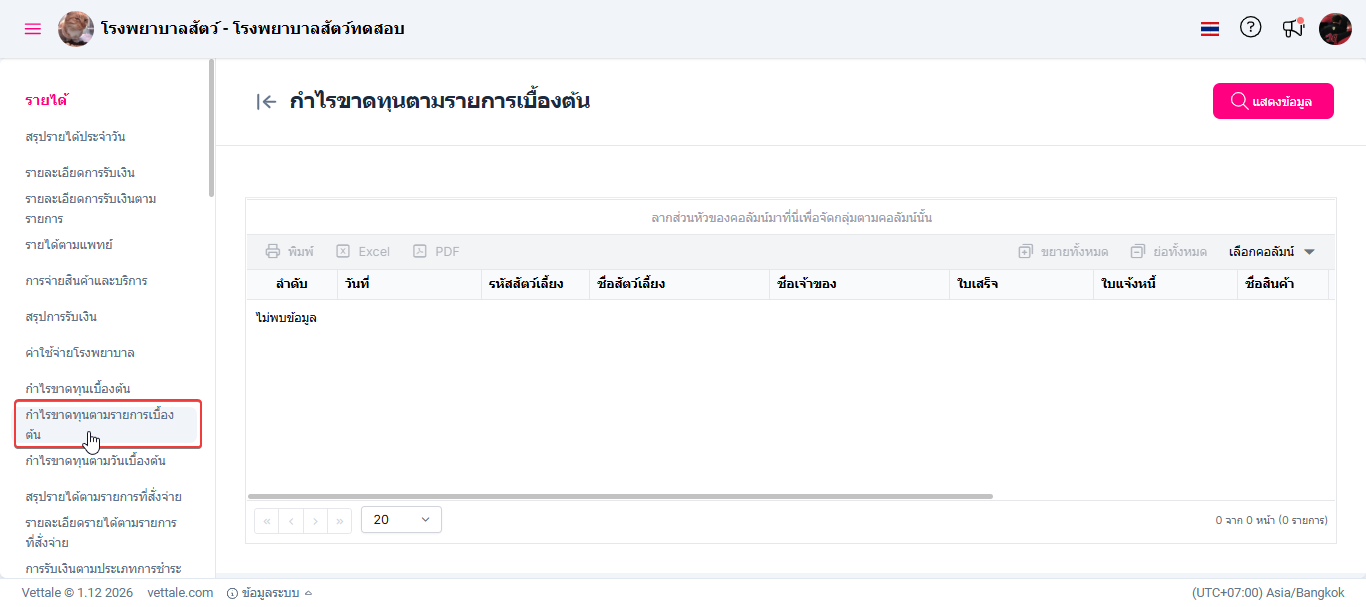Sort by ชื่อสัตว์เลี้ยง column header
The height and width of the screenshot is (607, 1366).
point(679,284)
